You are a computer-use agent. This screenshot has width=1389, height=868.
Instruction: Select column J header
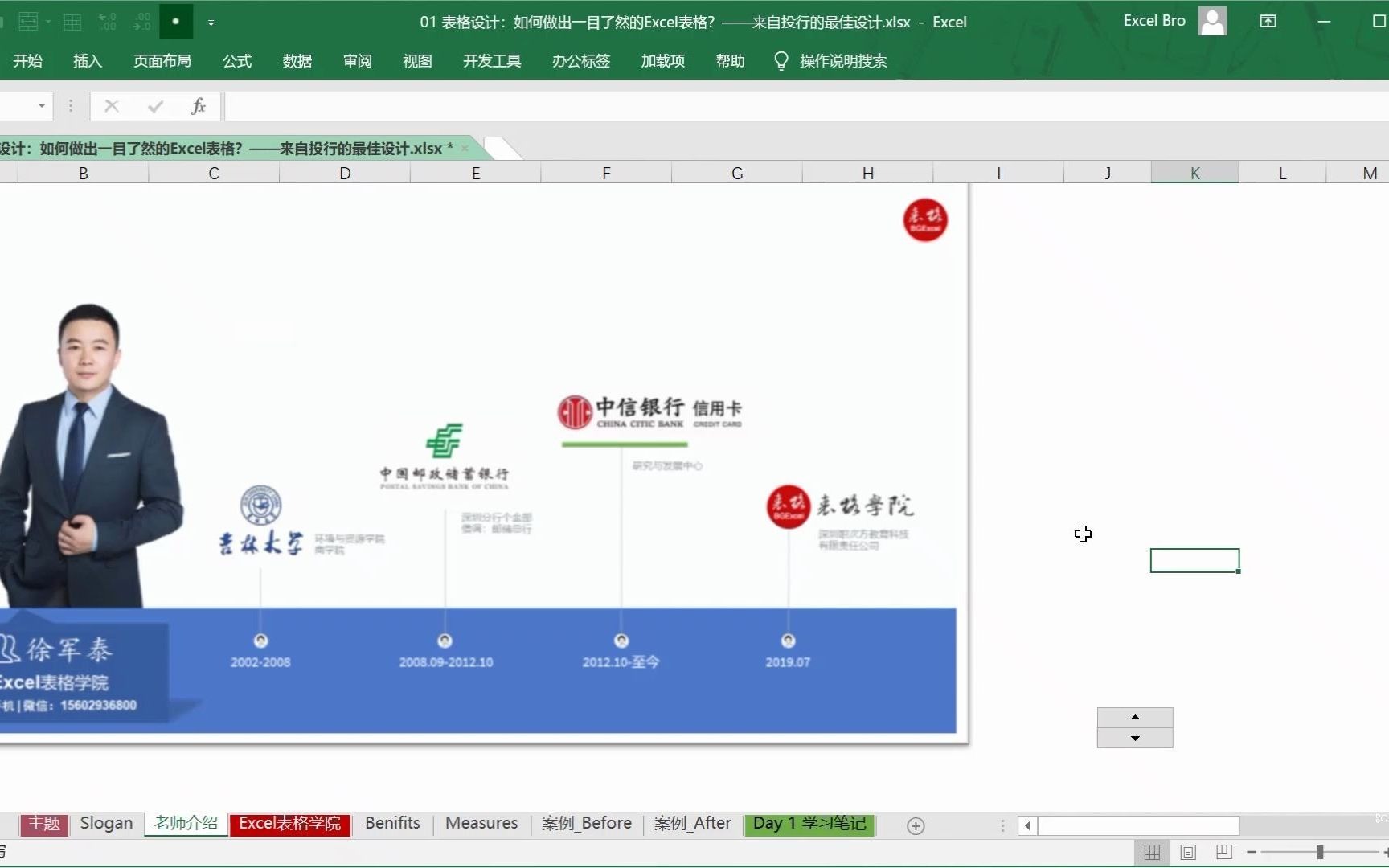[x=1108, y=173]
